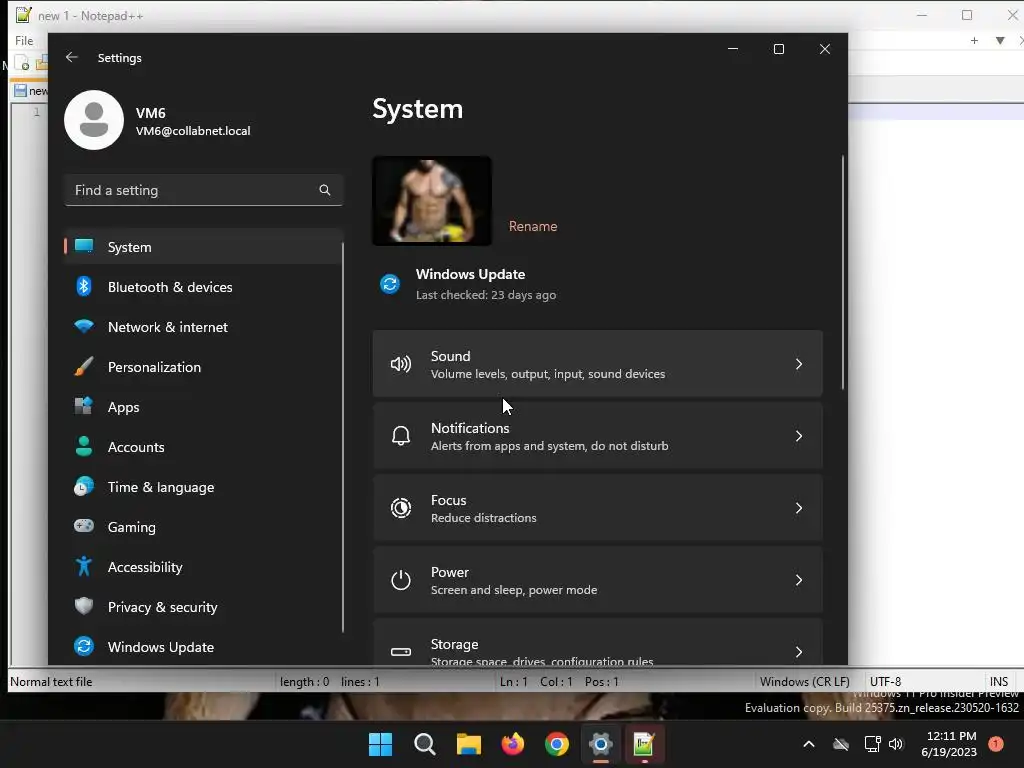Expand the Storage settings row

pyautogui.click(x=598, y=643)
